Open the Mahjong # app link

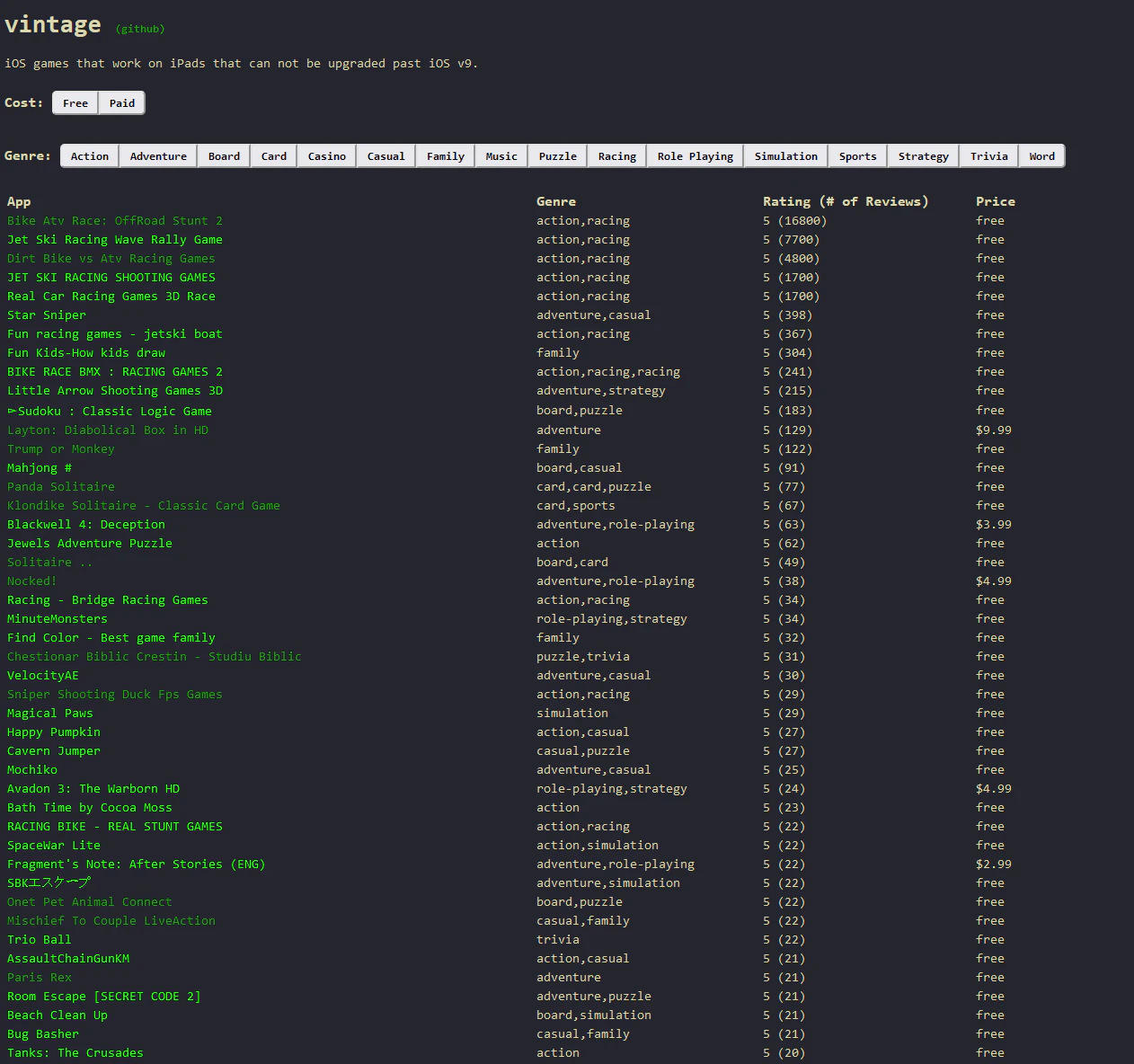(40, 468)
